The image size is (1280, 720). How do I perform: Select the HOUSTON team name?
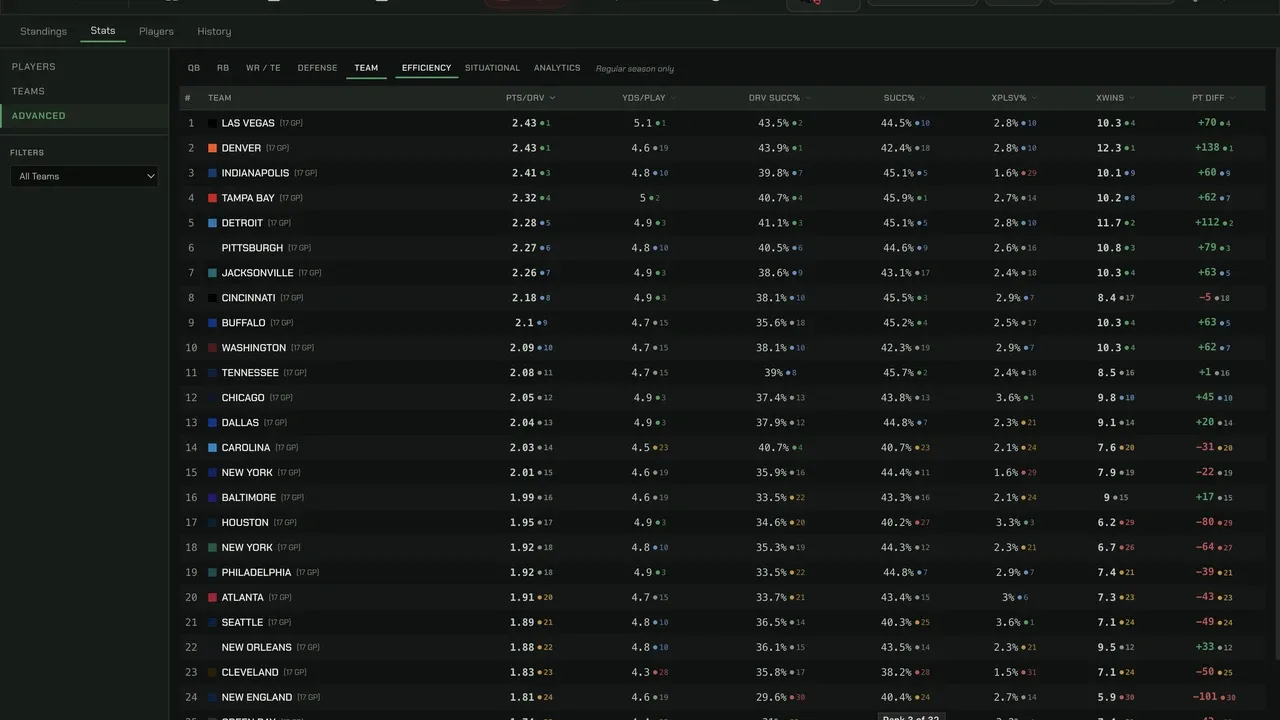(245, 523)
